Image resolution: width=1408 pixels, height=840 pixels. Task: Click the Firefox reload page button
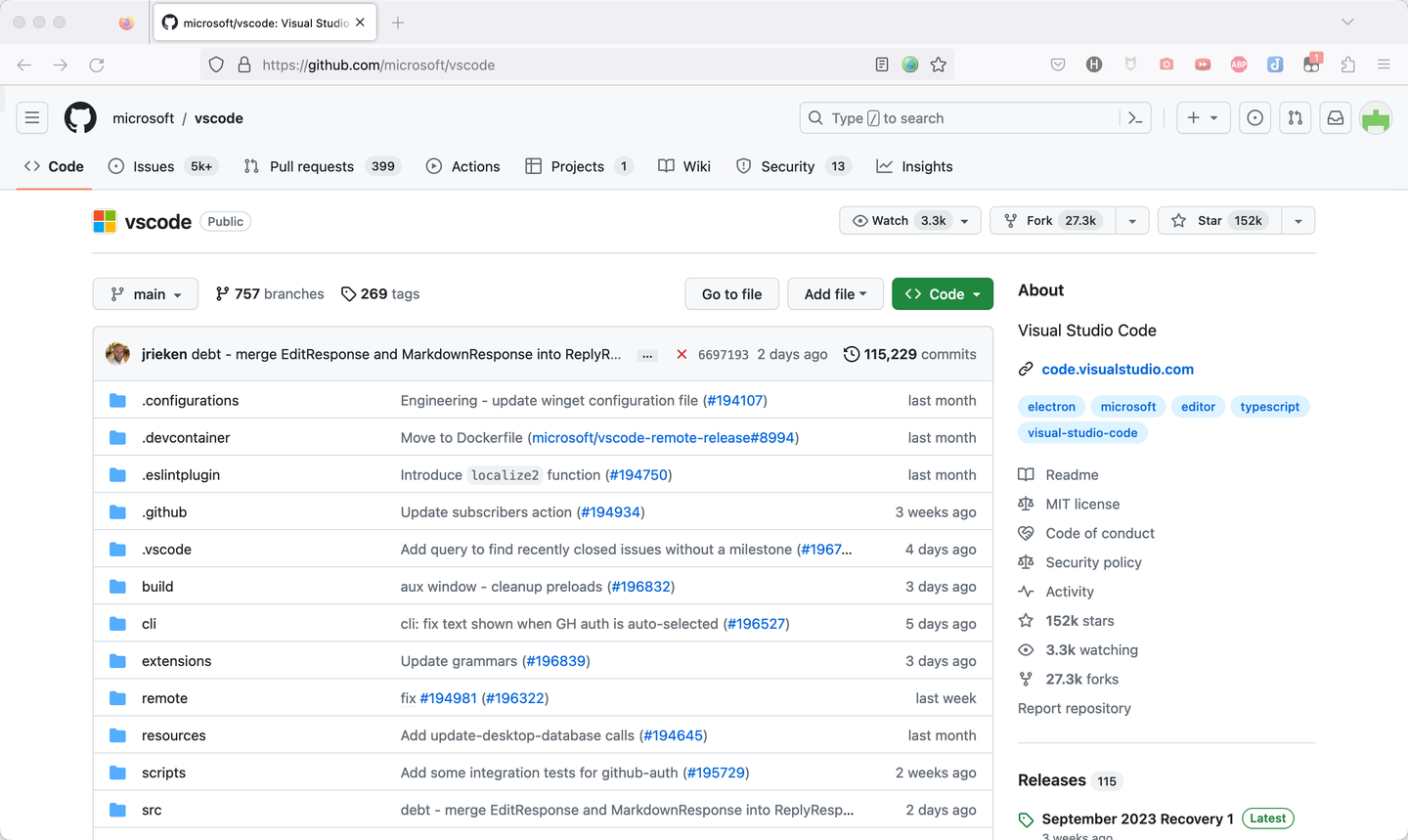click(x=97, y=65)
